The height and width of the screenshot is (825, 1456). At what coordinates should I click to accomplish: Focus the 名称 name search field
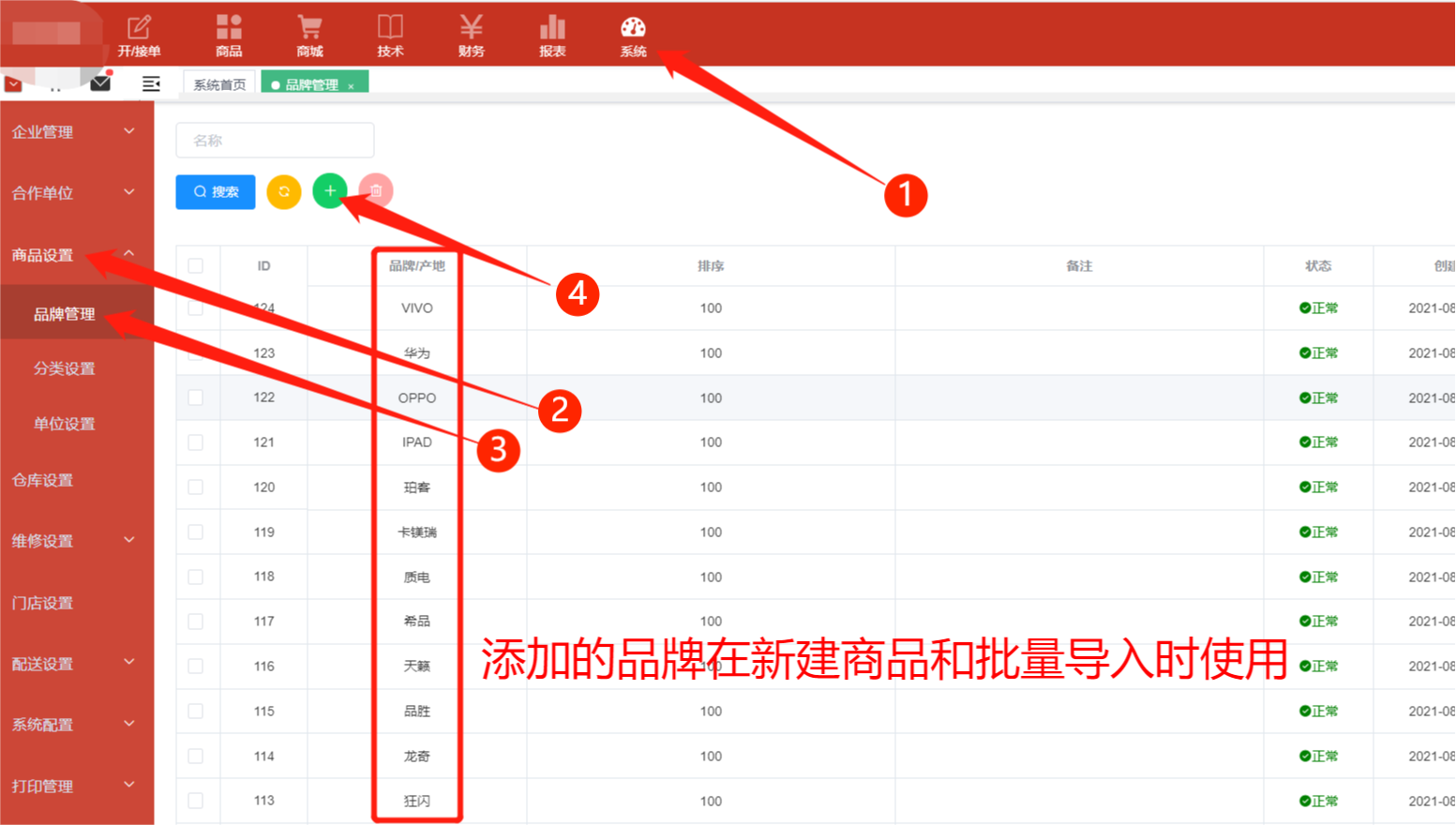275,141
